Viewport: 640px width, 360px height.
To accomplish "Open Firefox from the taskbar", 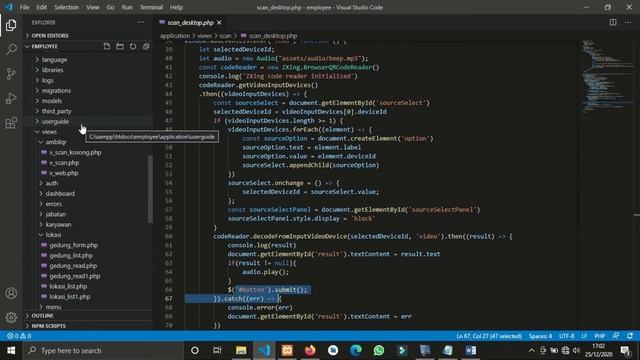I will (x=310, y=351).
